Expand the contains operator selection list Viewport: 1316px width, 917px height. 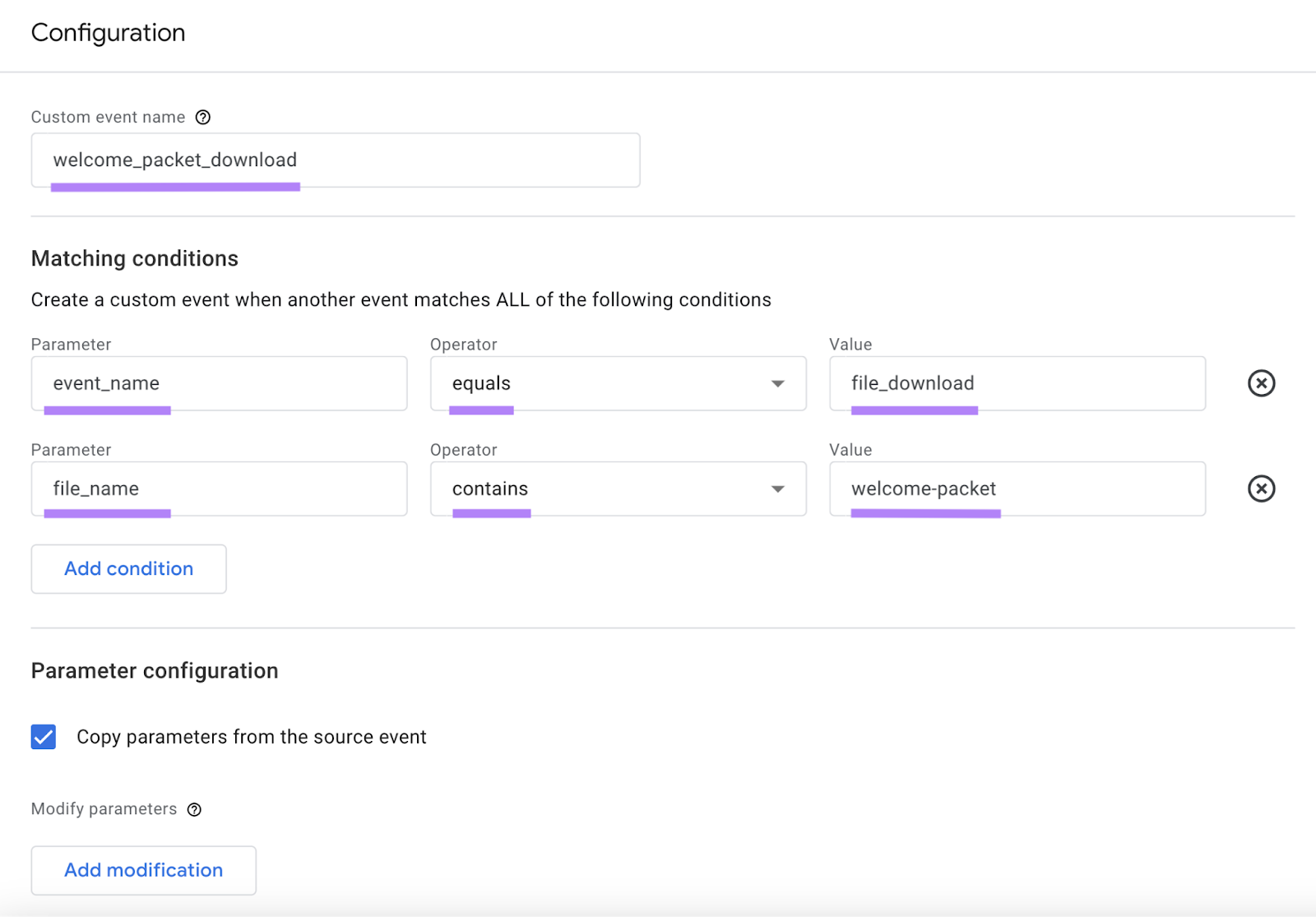(777, 489)
